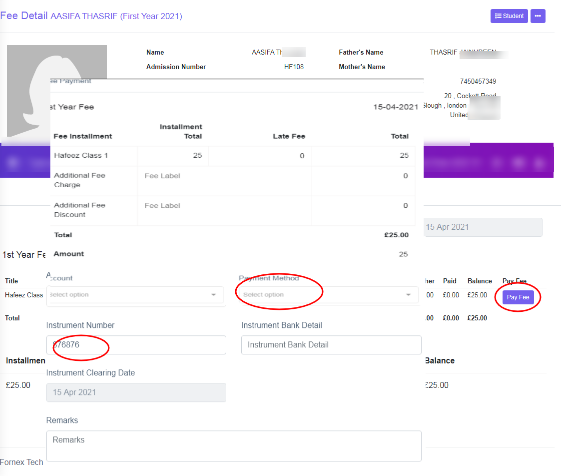This screenshot has width=561, height=476.
Task: Click the student profile photo placeholder
Action: click(x=57, y=92)
